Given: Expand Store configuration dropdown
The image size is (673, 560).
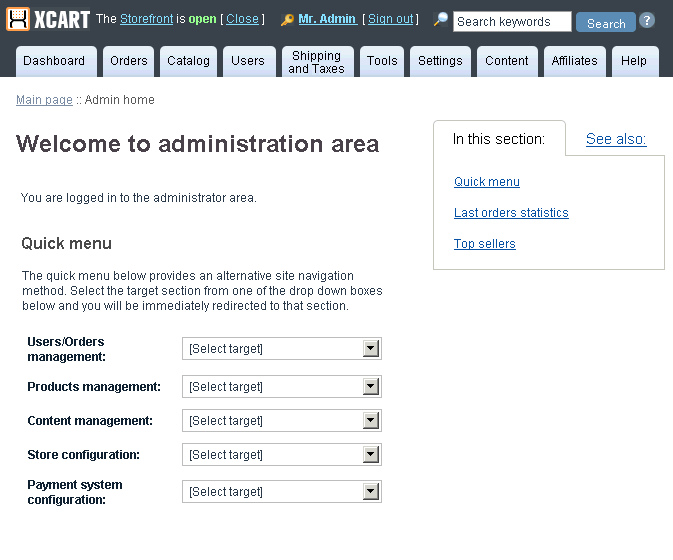Looking at the screenshot, I should click(282, 454).
